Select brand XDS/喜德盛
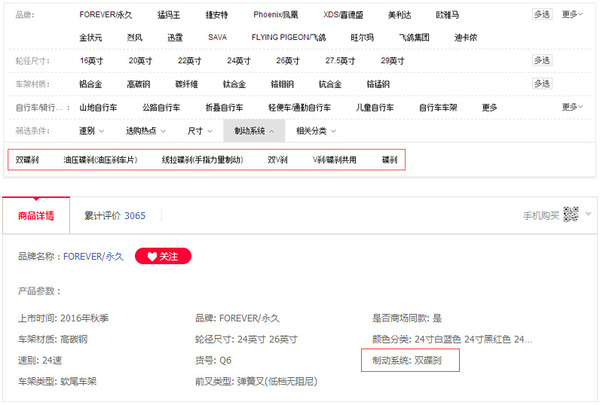The width and height of the screenshot is (600, 405). (x=343, y=15)
